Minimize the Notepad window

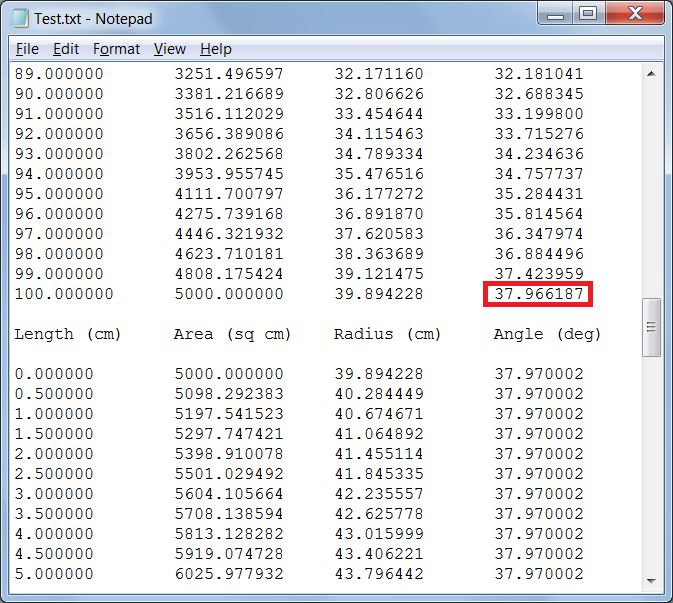point(555,15)
